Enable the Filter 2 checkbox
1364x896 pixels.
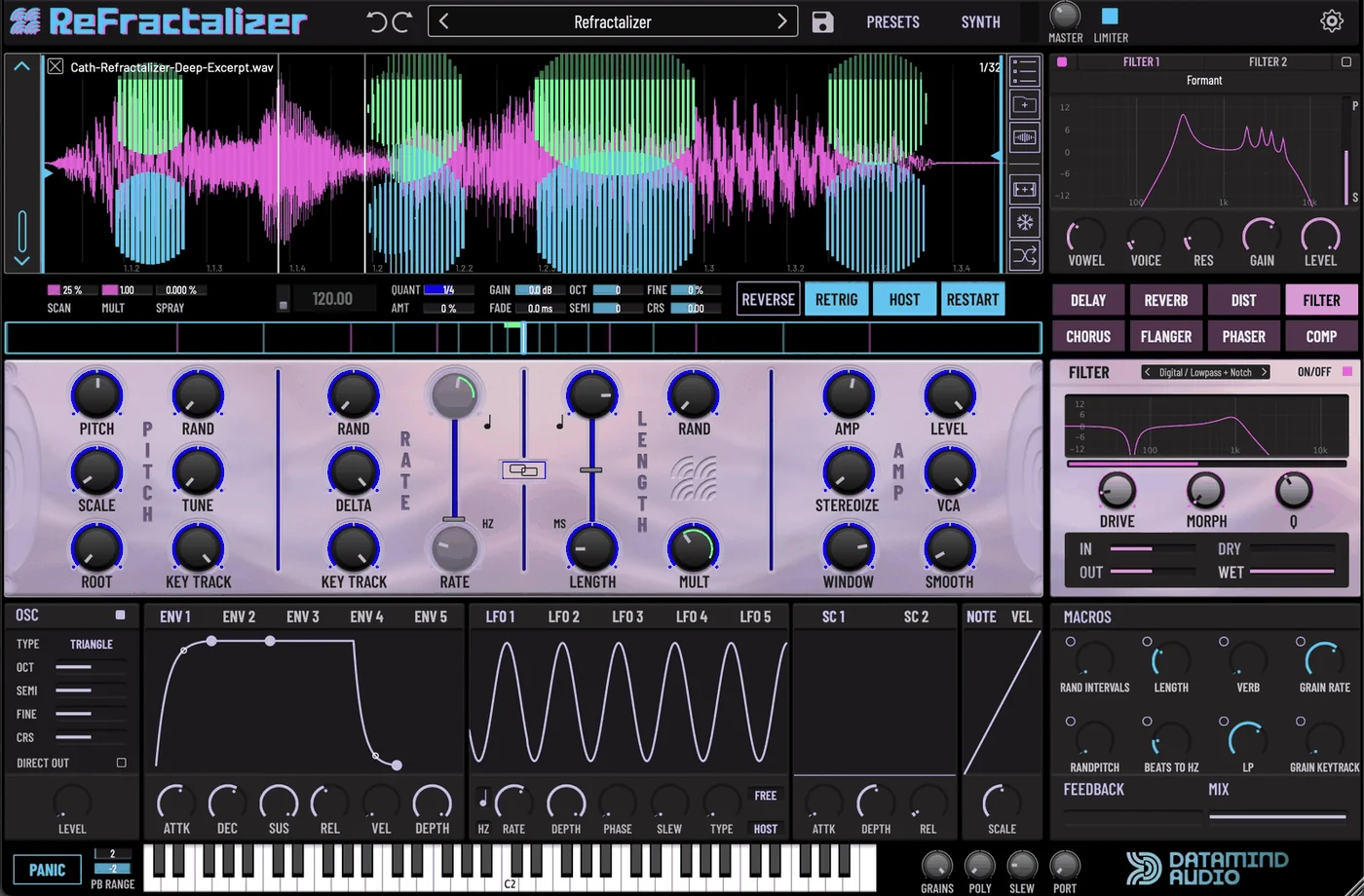[1346, 62]
